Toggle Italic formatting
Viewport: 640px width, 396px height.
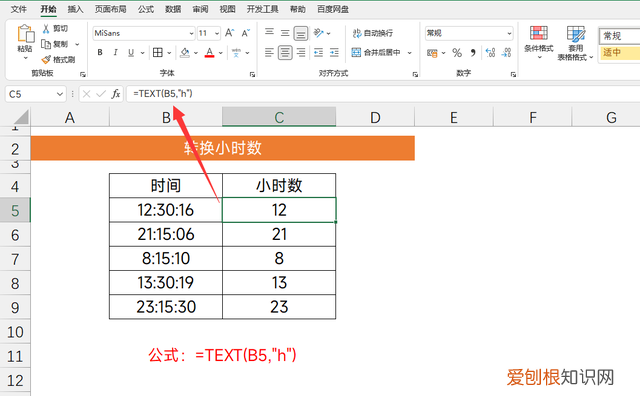pyautogui.click(x=116, y=52)
